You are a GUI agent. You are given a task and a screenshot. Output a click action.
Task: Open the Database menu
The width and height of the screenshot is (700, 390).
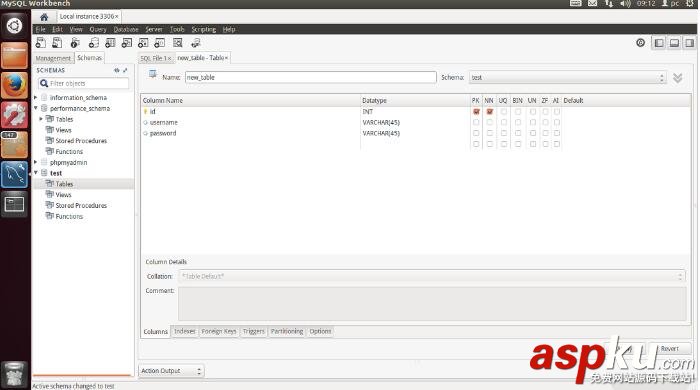[126, 29]
